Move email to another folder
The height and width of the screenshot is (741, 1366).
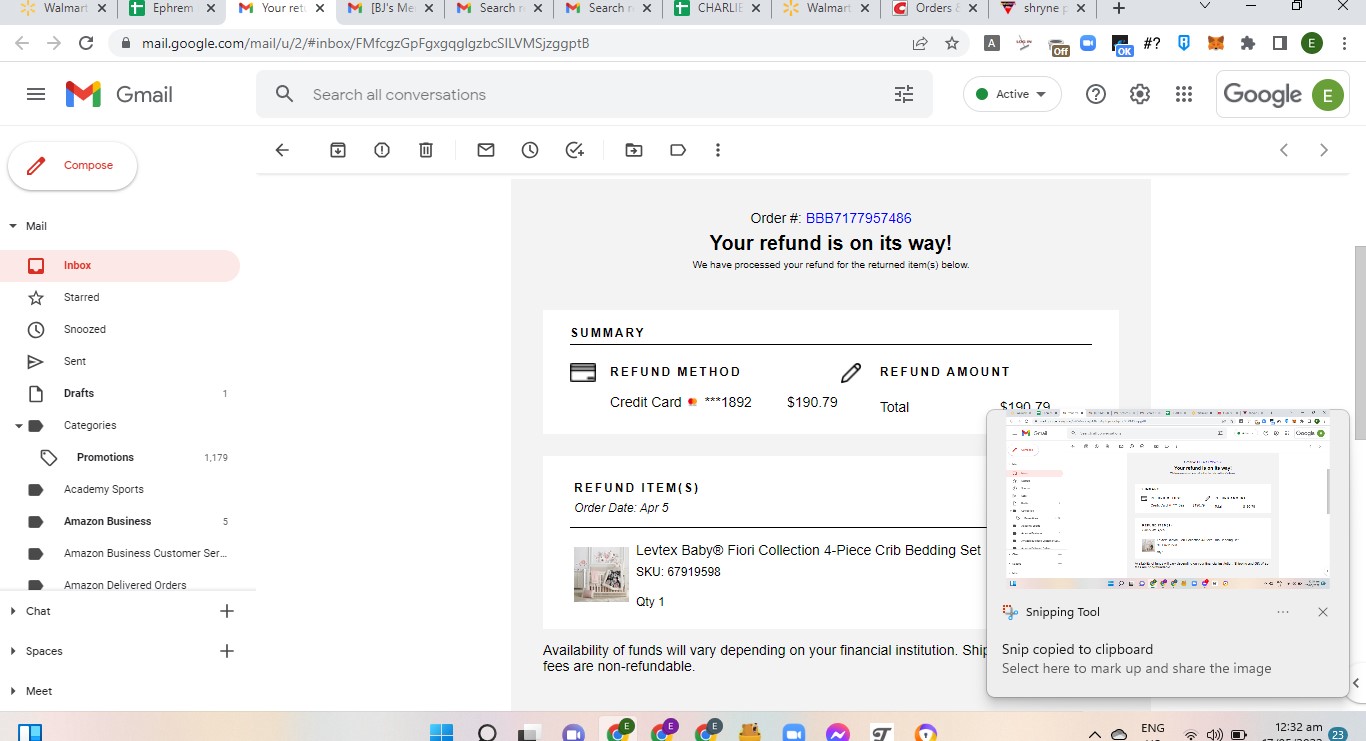(x=634, y=150)
